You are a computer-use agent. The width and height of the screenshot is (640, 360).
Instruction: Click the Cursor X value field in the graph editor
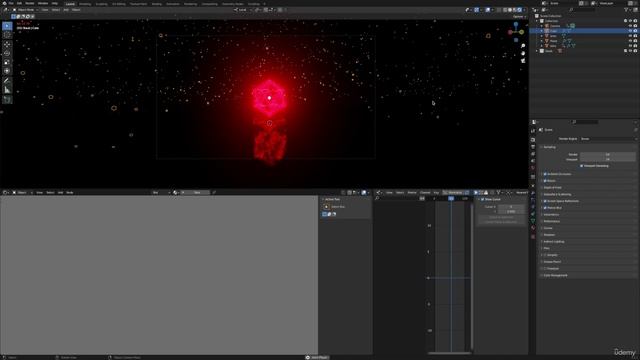pos(511,207)
